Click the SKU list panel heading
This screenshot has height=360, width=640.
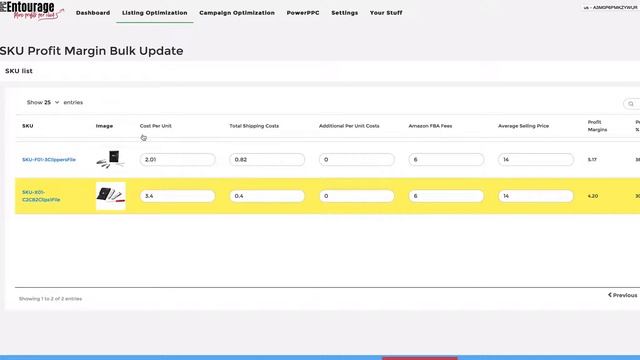[x=19, y=71]
